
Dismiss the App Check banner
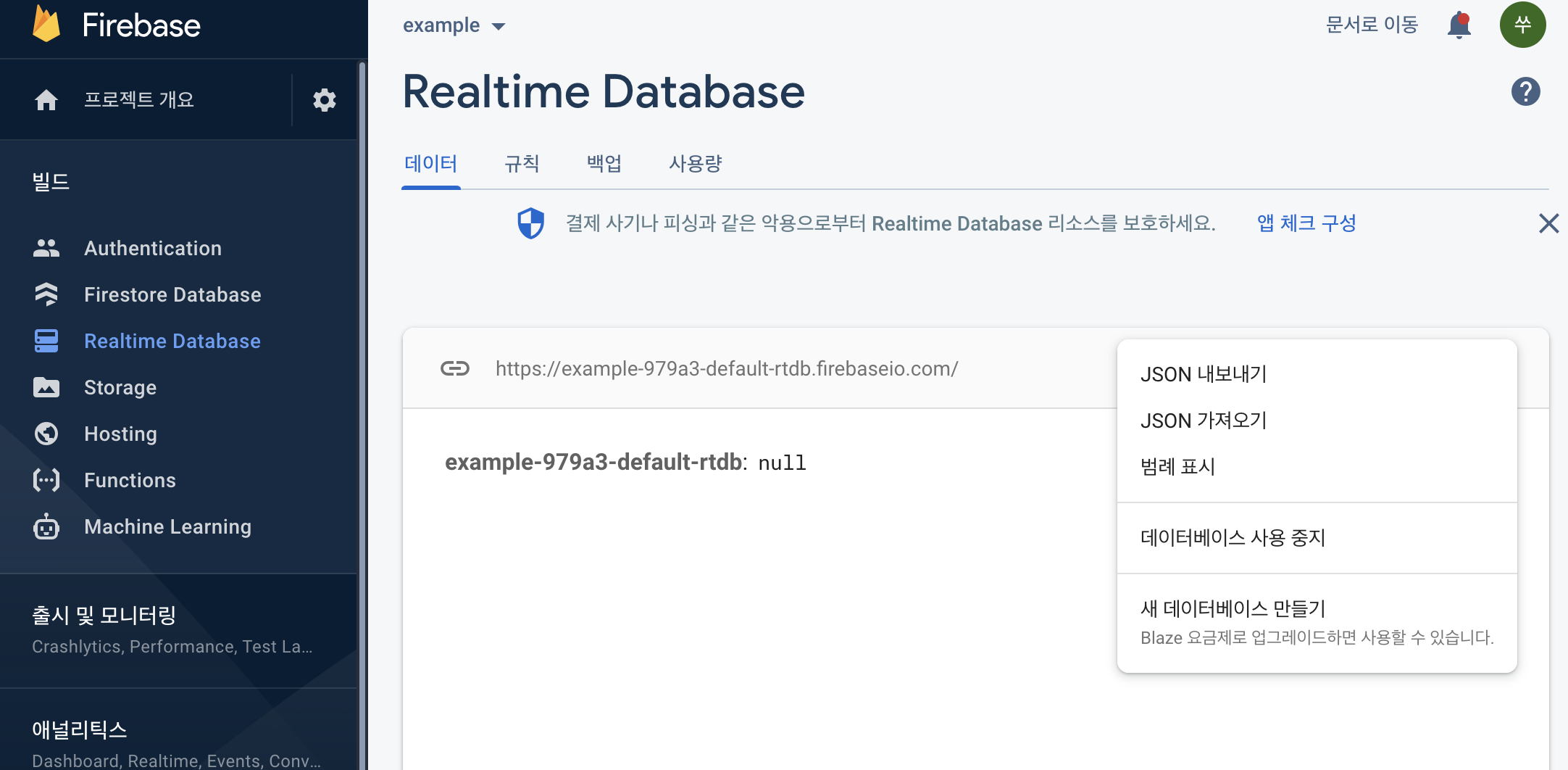click(x=1549, y=223)
